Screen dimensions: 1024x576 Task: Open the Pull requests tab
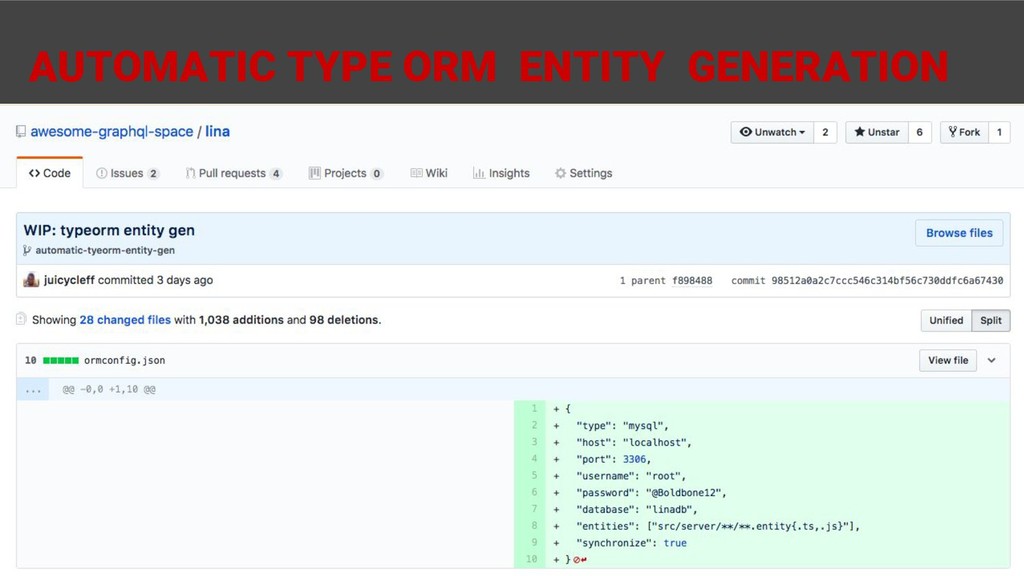(x=234, y=173)
